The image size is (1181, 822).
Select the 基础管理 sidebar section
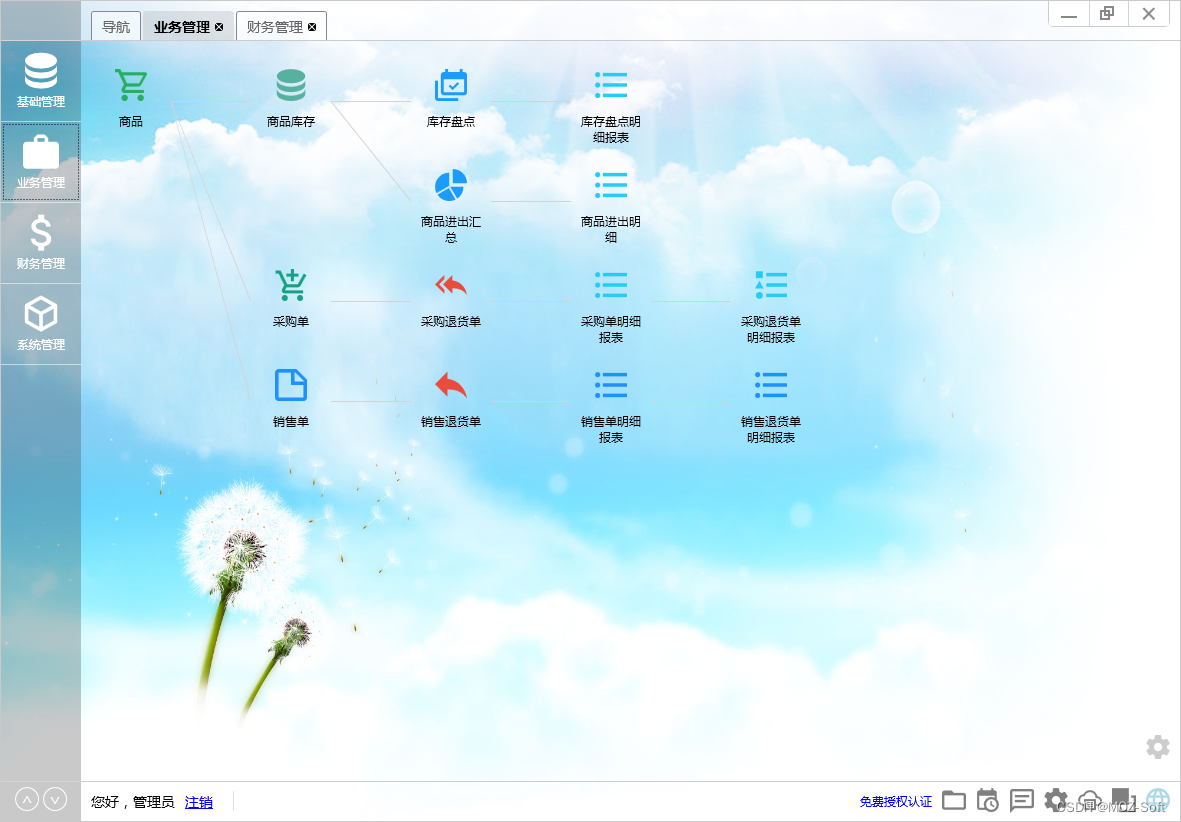[40, 80]
